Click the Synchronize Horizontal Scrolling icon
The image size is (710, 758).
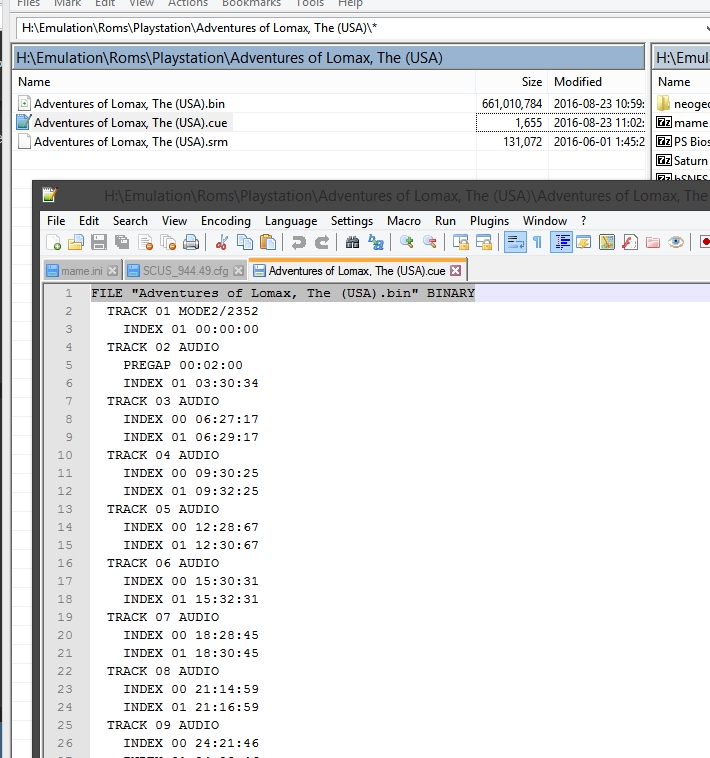point(483,242)
